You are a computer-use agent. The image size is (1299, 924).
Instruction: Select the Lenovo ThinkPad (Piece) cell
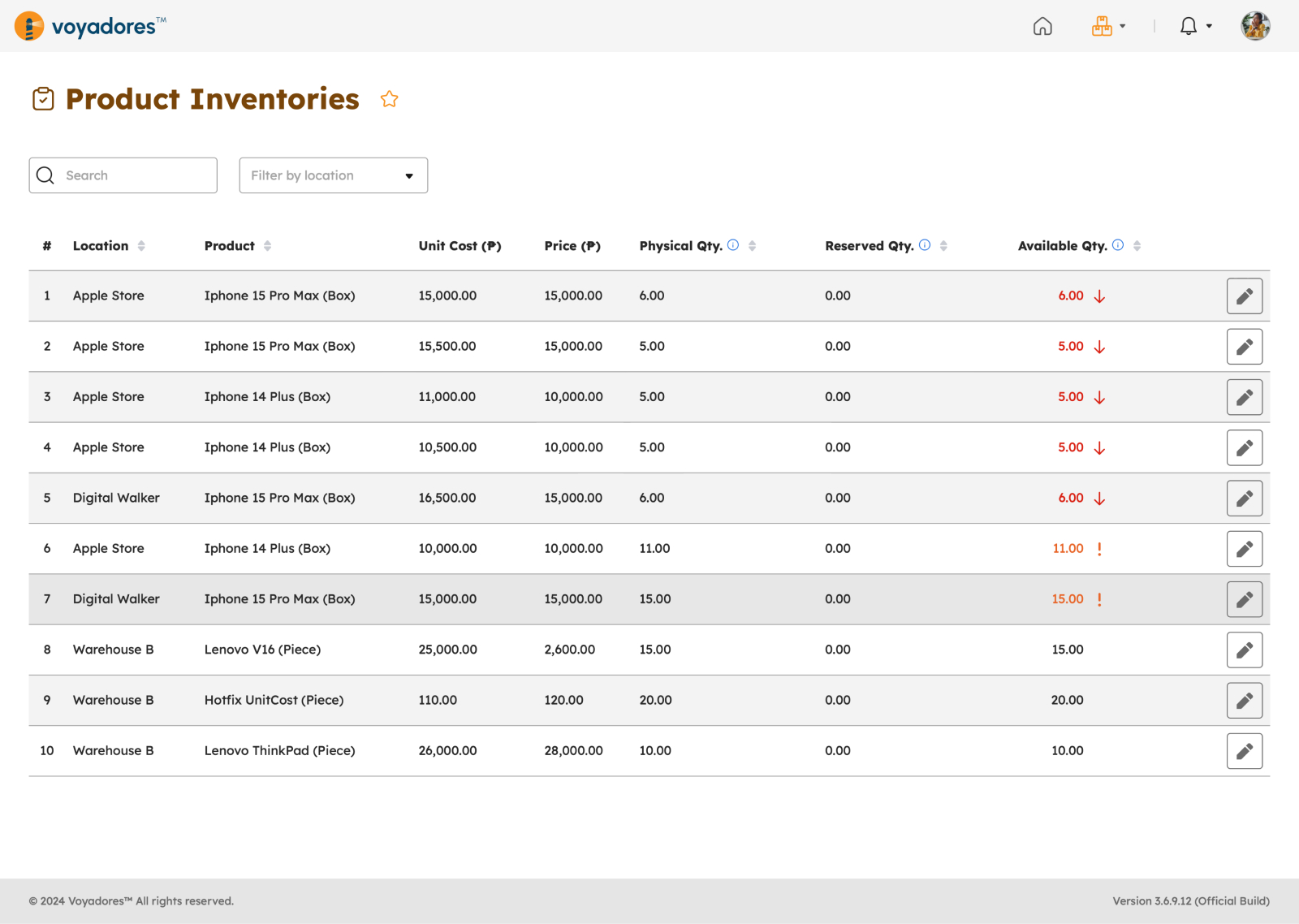tap(279, 750)
